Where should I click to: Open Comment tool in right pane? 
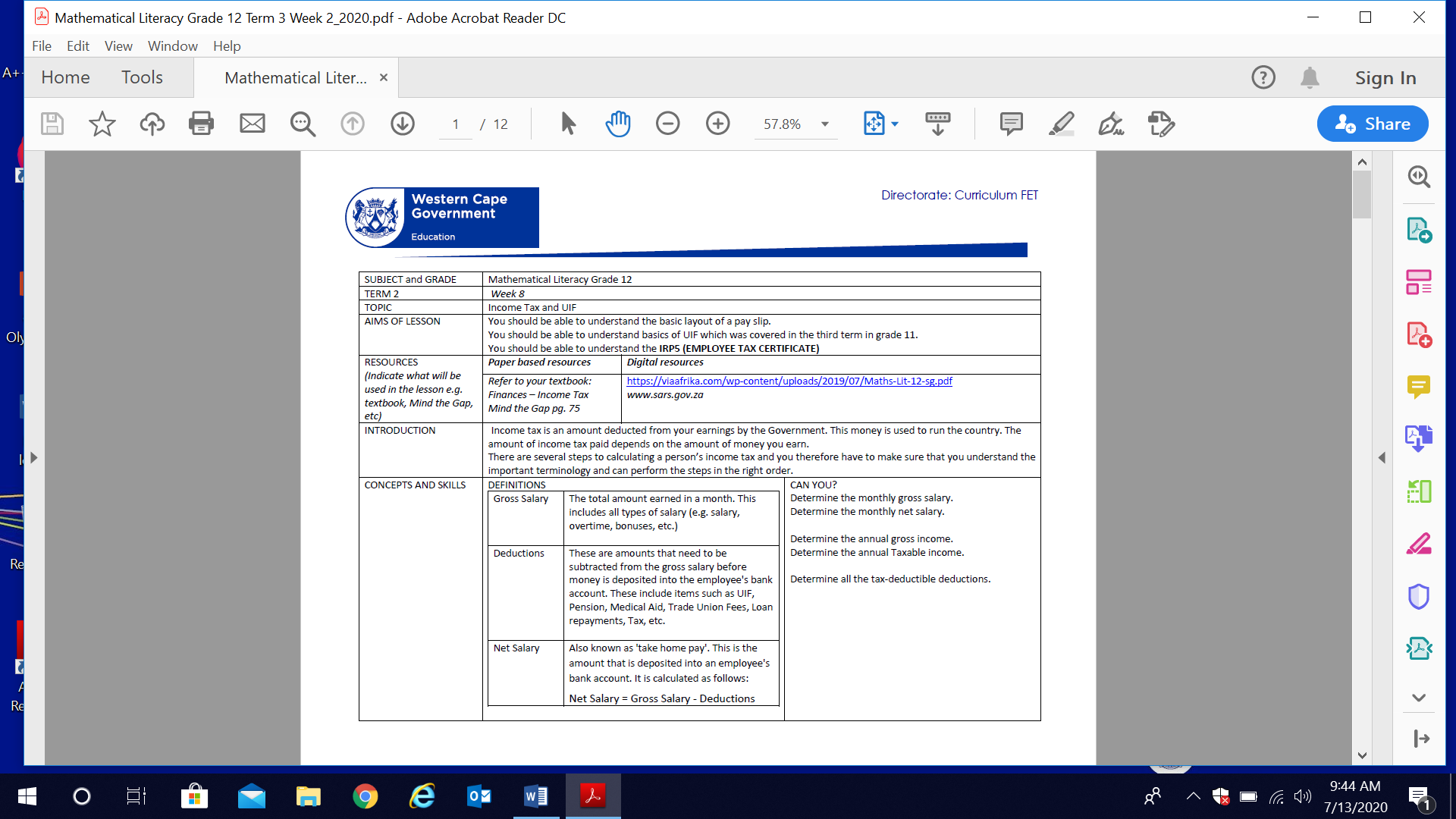(1419, 387)
